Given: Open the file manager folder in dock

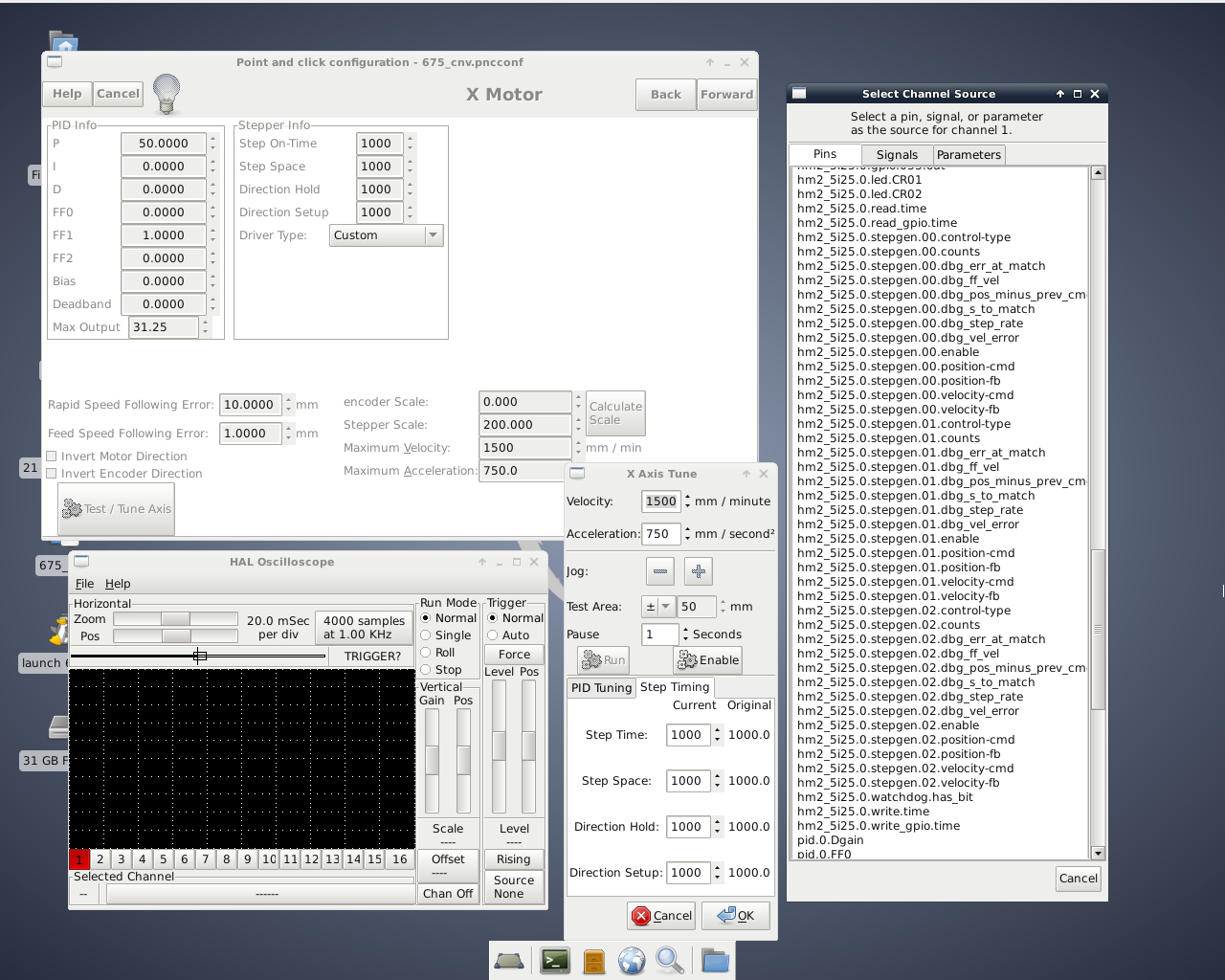Looking at the screenshot, I should [714, 961].
